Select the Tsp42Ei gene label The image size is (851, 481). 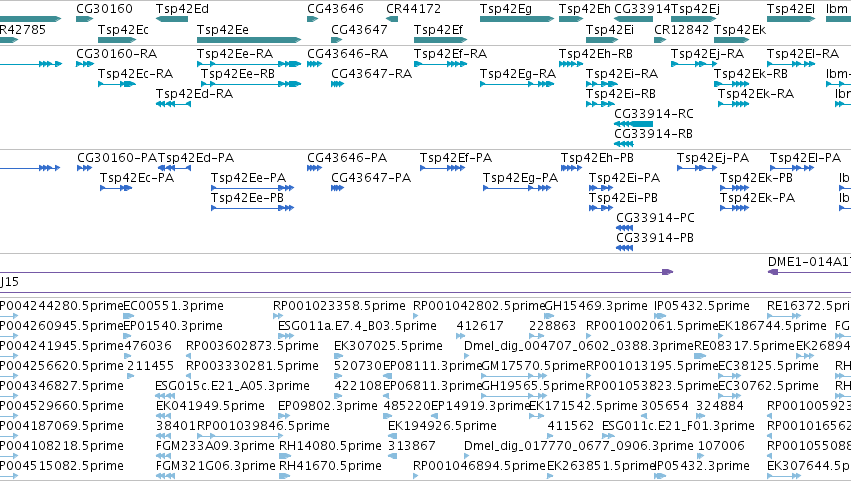tap(609, 29)
